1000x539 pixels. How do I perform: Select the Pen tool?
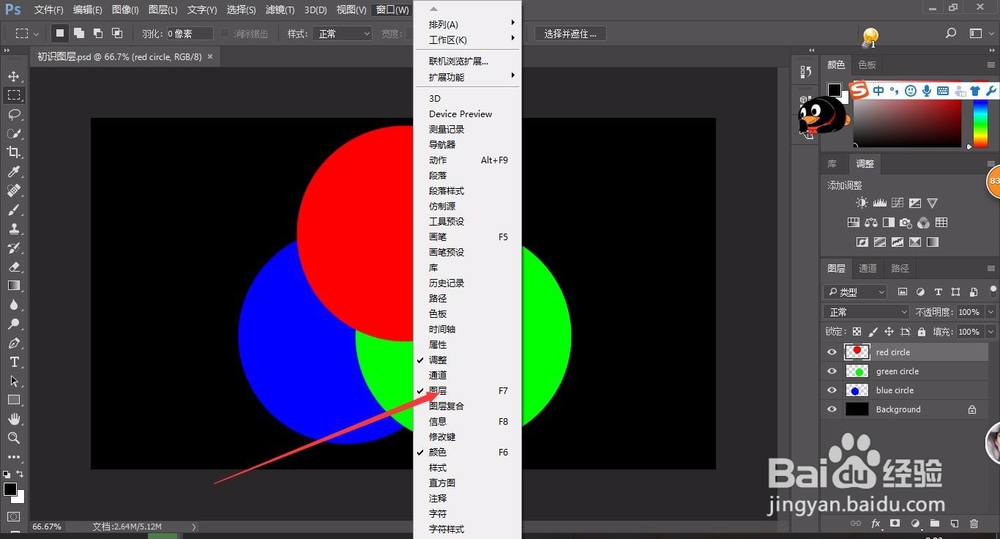pyautogui.click(x=13, y=343)
